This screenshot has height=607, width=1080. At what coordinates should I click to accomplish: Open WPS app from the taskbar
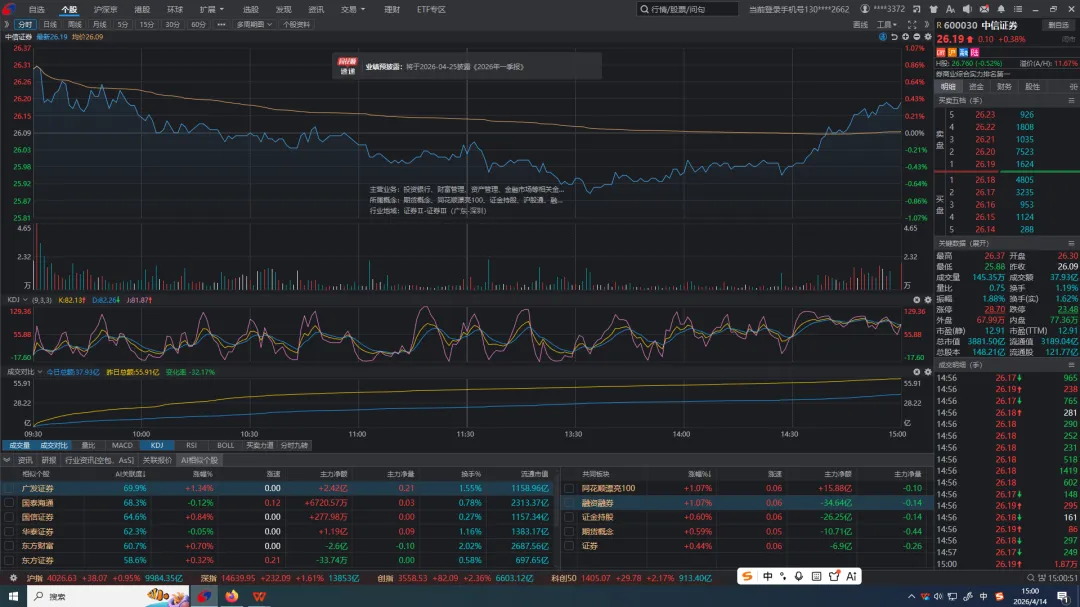coord(259,596)
